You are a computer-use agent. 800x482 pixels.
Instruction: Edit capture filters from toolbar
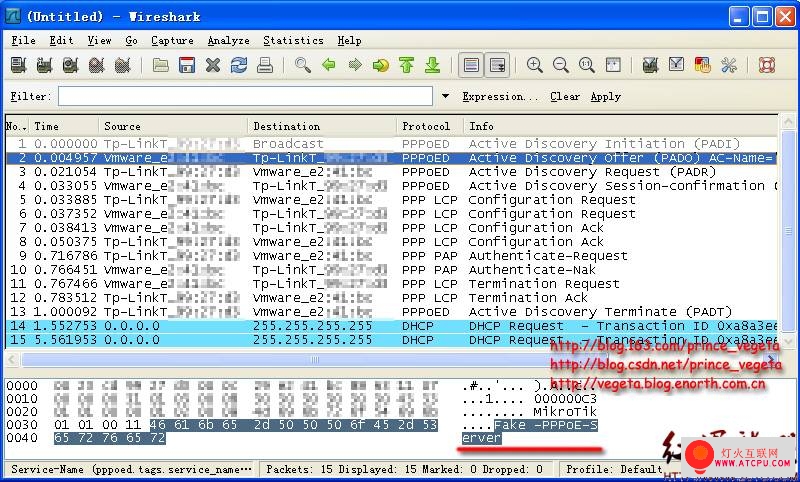(x=651, y=65)
